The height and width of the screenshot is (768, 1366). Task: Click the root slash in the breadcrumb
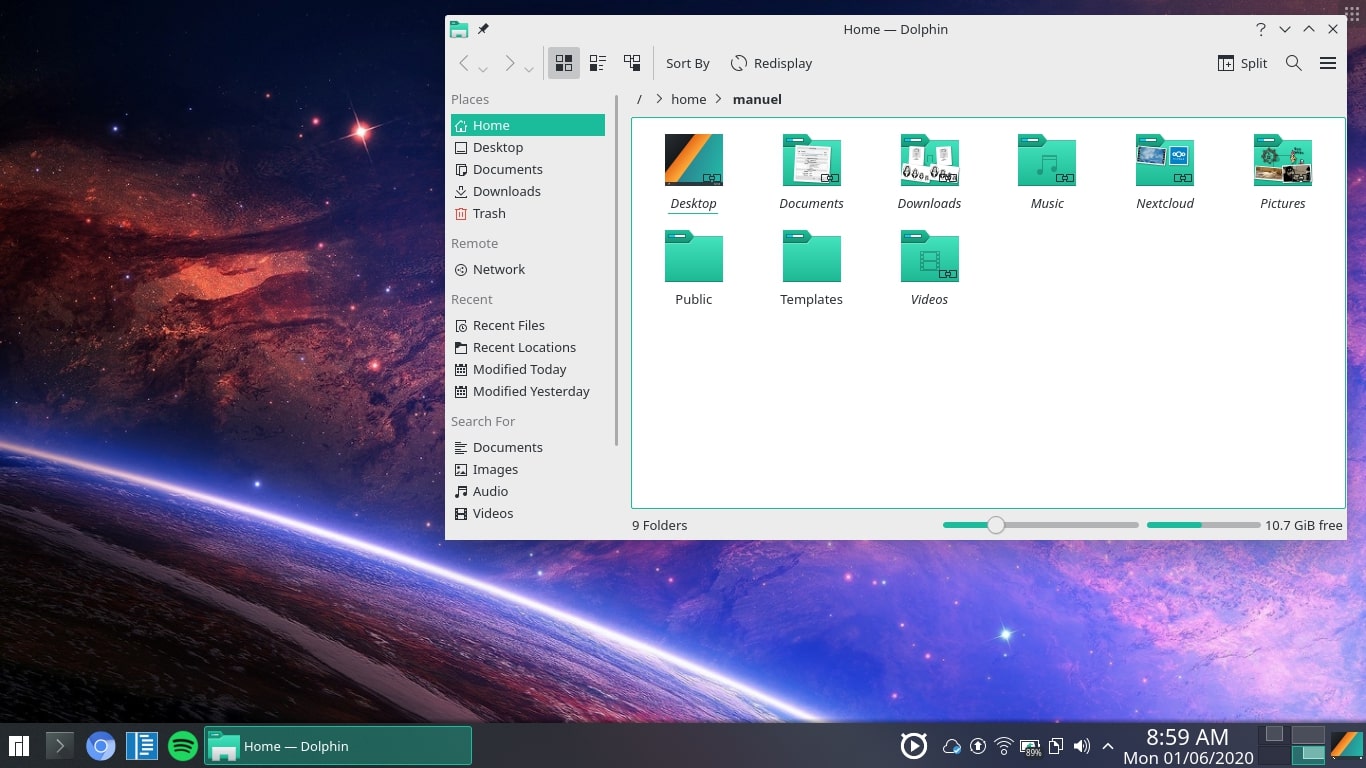tap(639, 99)
